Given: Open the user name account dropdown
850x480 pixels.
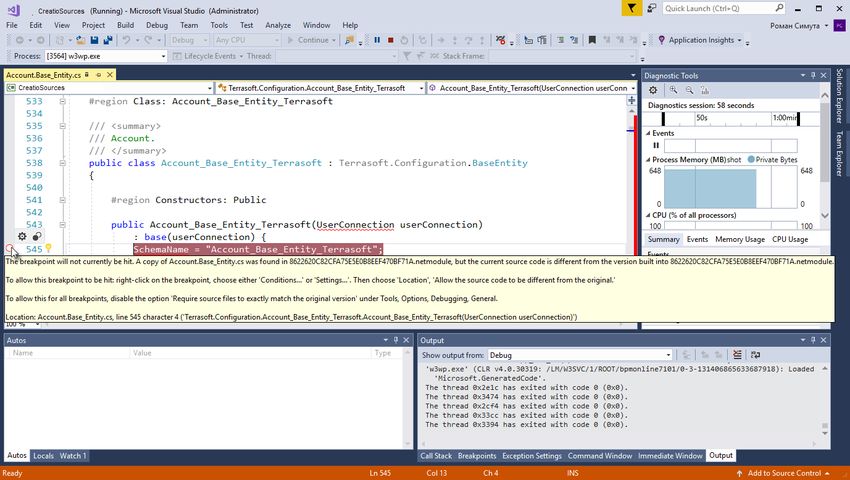Looking at the screenshot, I should (826, 25).
